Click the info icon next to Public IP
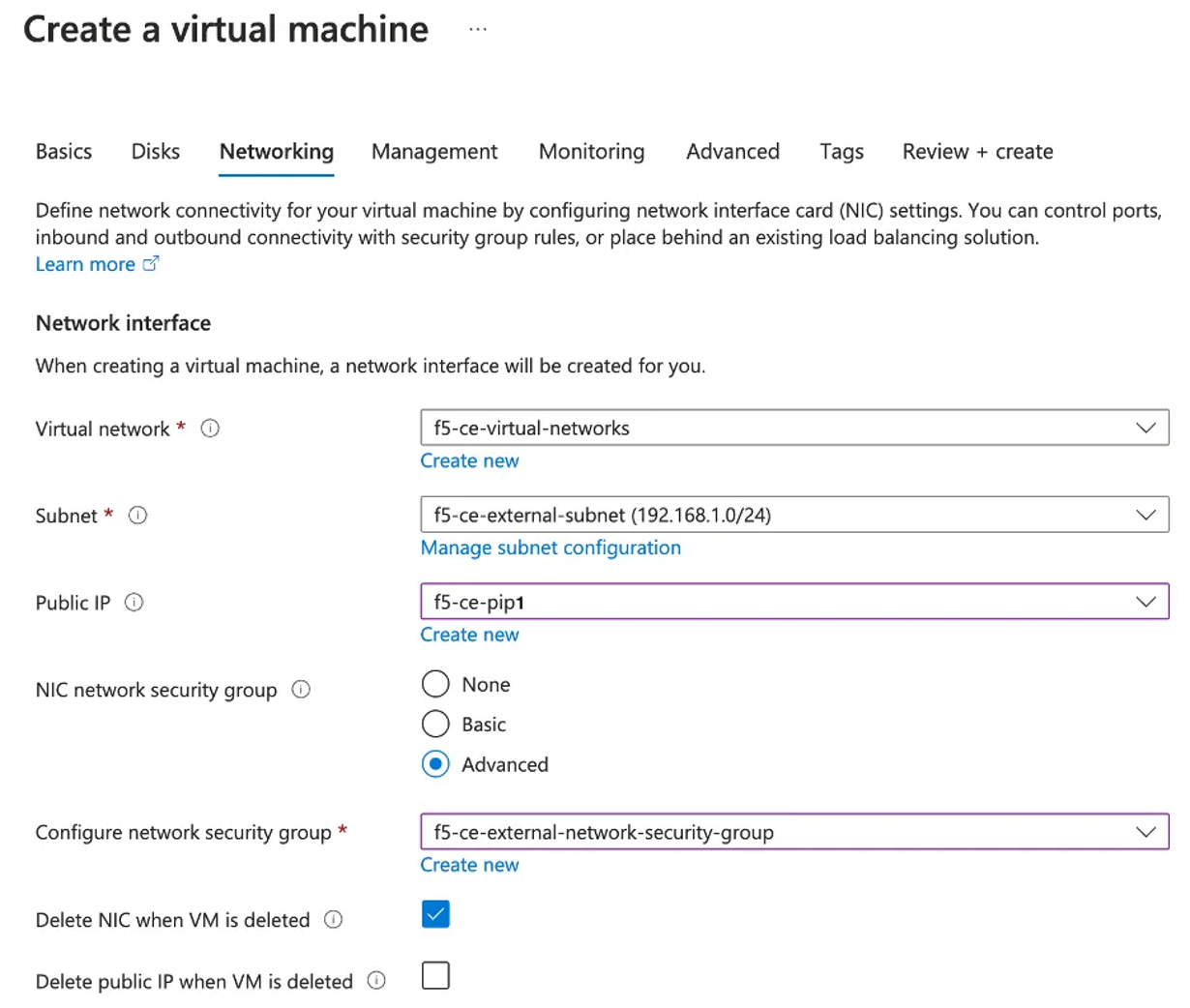The height and width of the screenshot is (1008, 1190). point(136,603)
